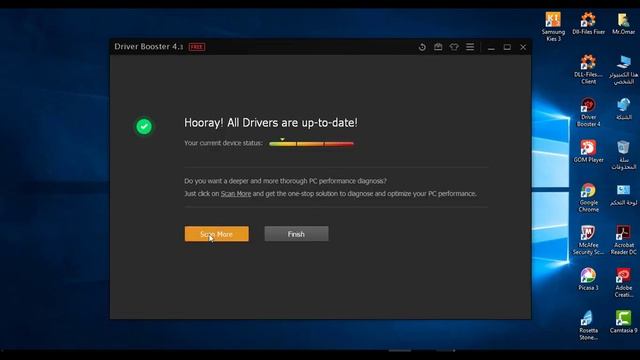Viewport: 640px width, 360px height.
Task: Open the Network (الشبكة) desktop icon
Action: (x=623, y=109)
